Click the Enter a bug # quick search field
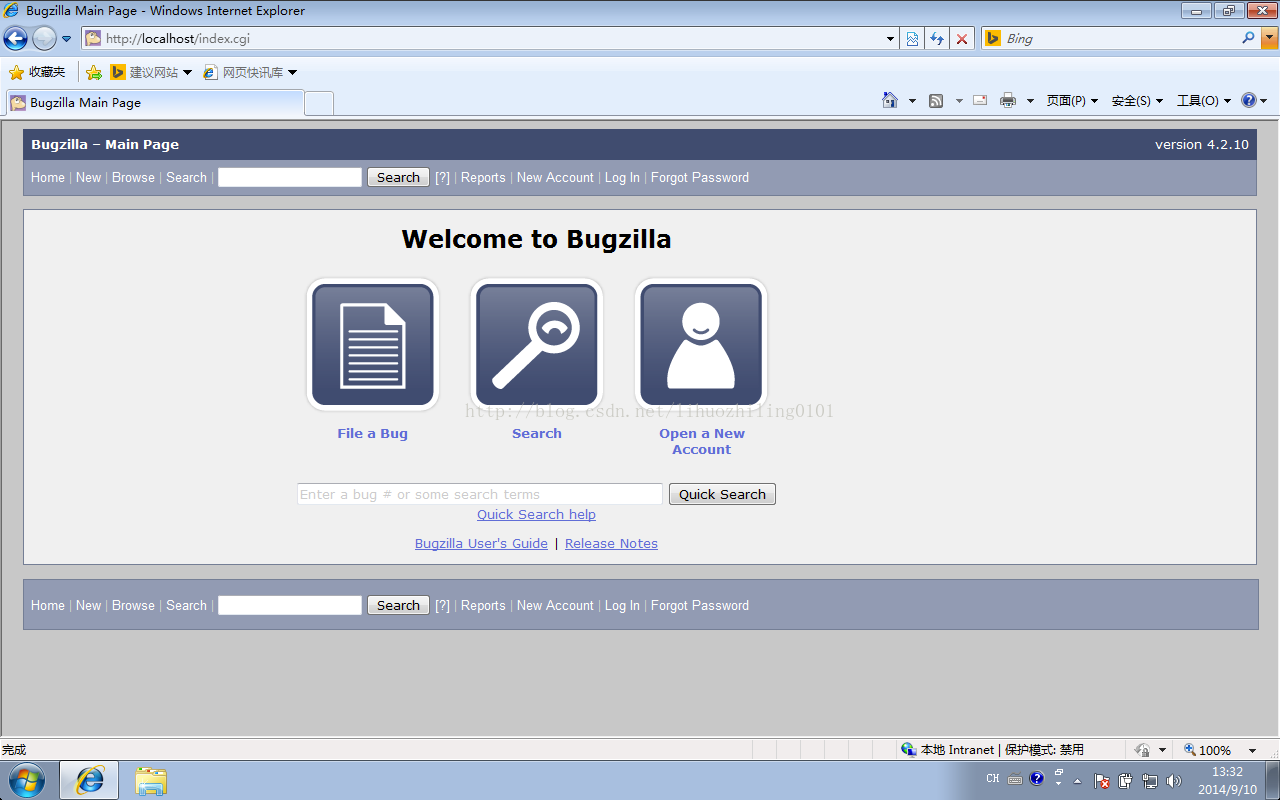The height and width of the screenshot is (800, 1280). coord(480,494)
